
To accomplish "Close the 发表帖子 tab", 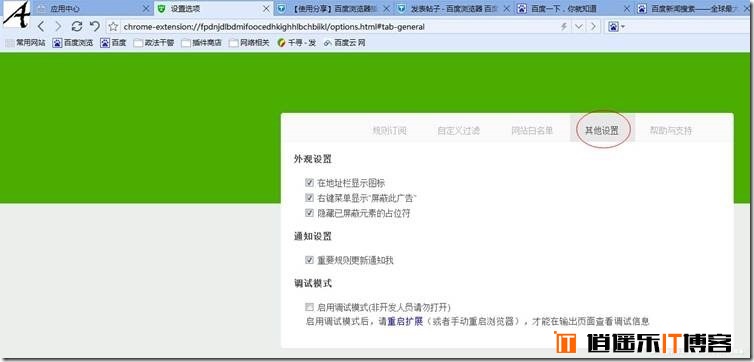I will tap(506, 9).
